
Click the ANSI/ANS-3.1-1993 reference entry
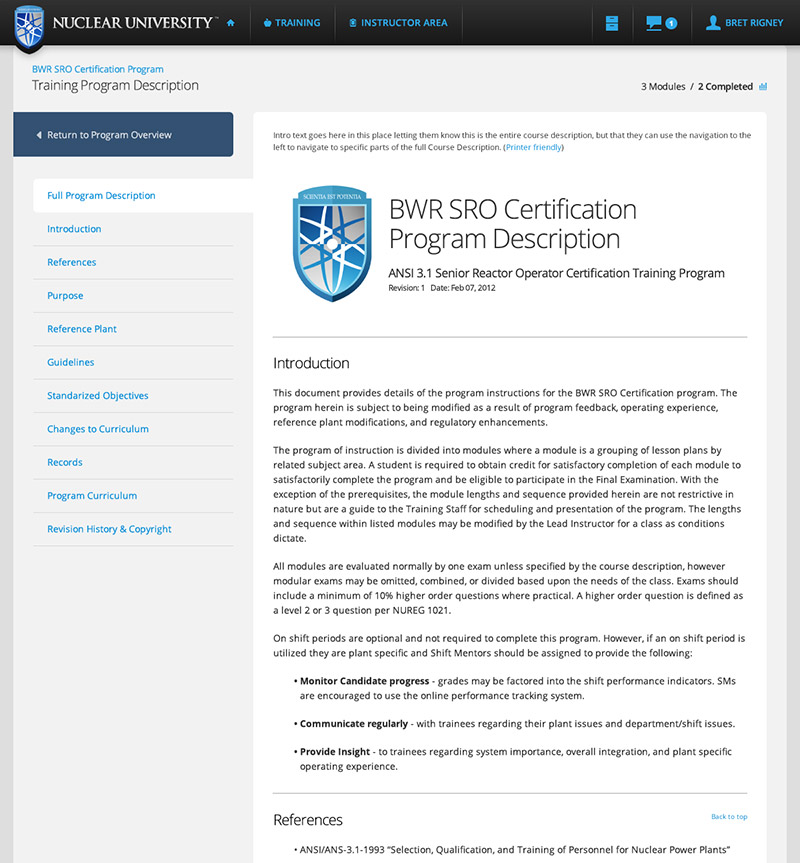[512, 850]
